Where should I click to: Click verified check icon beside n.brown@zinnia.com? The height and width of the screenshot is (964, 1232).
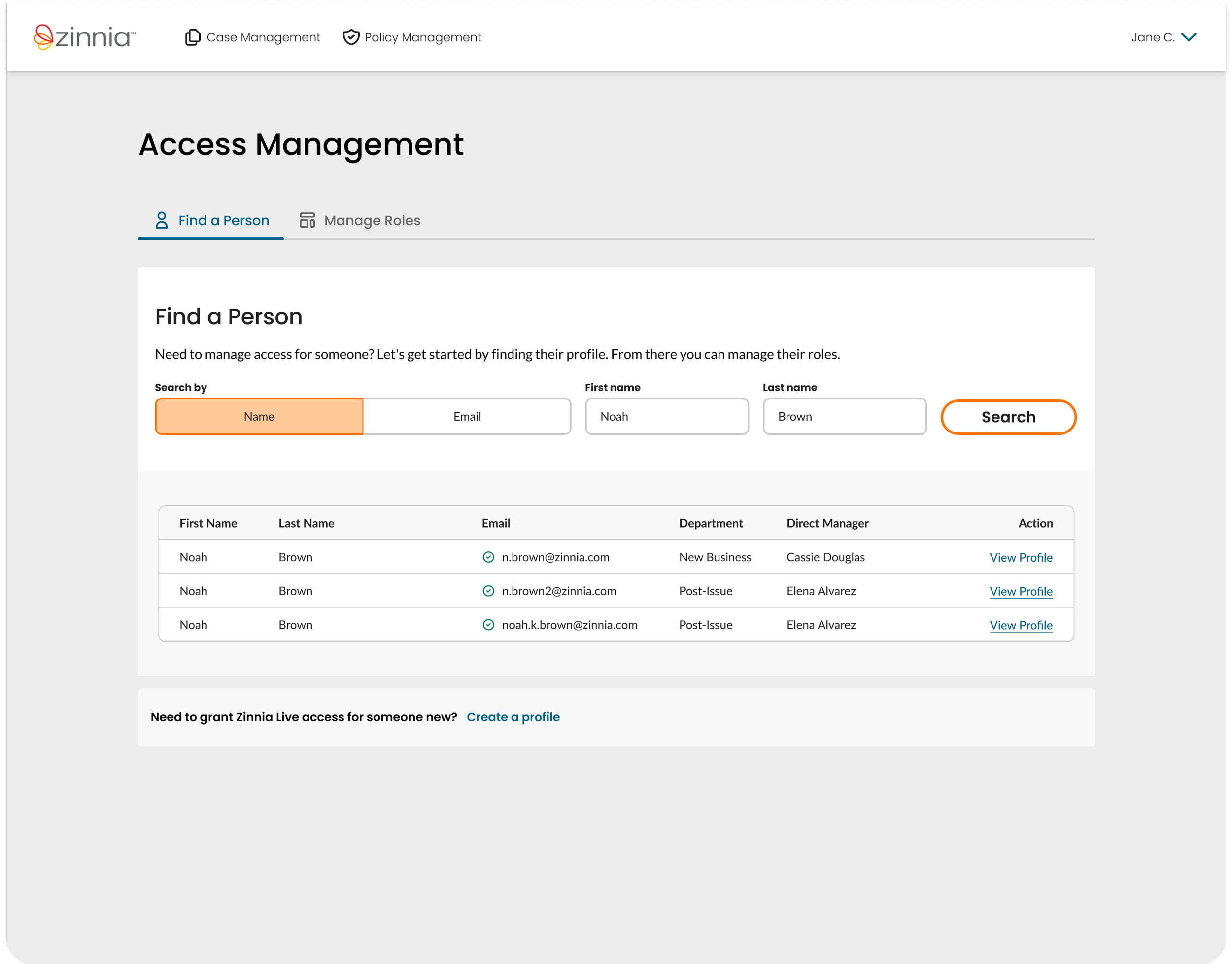click(488, 557)
